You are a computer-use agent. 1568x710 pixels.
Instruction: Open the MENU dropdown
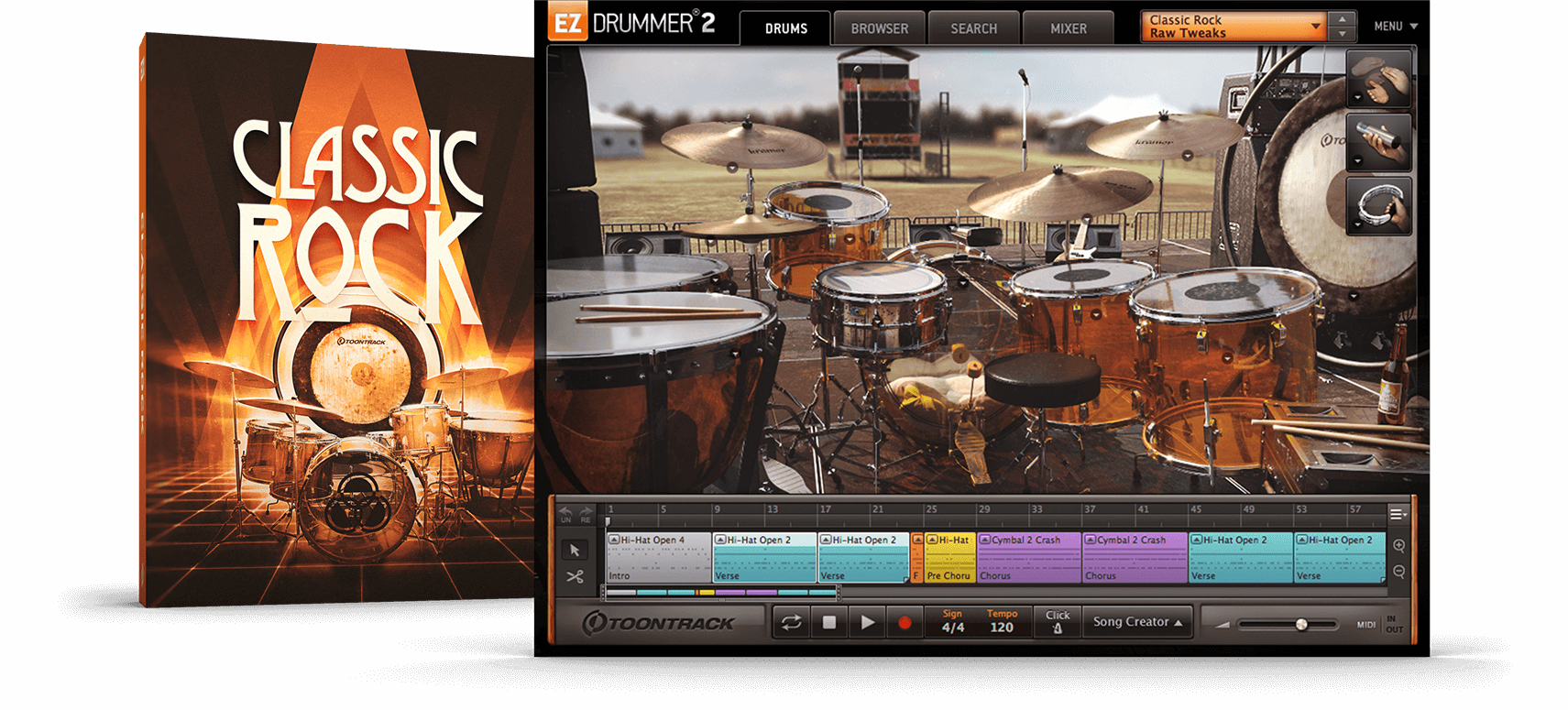(x=1395, y=27)
